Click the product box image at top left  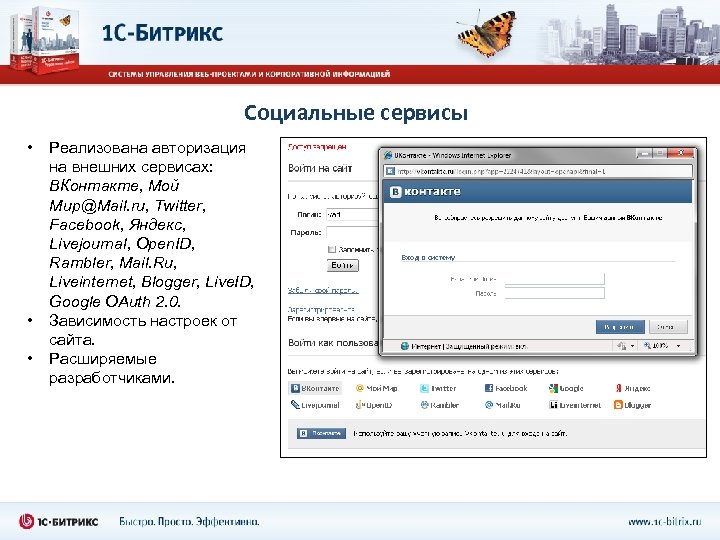click(x=45, y=40)
